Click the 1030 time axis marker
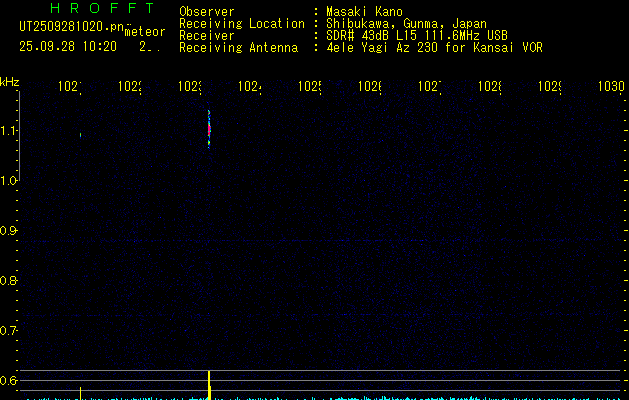The image size is (629, 400). pos(610,87)
